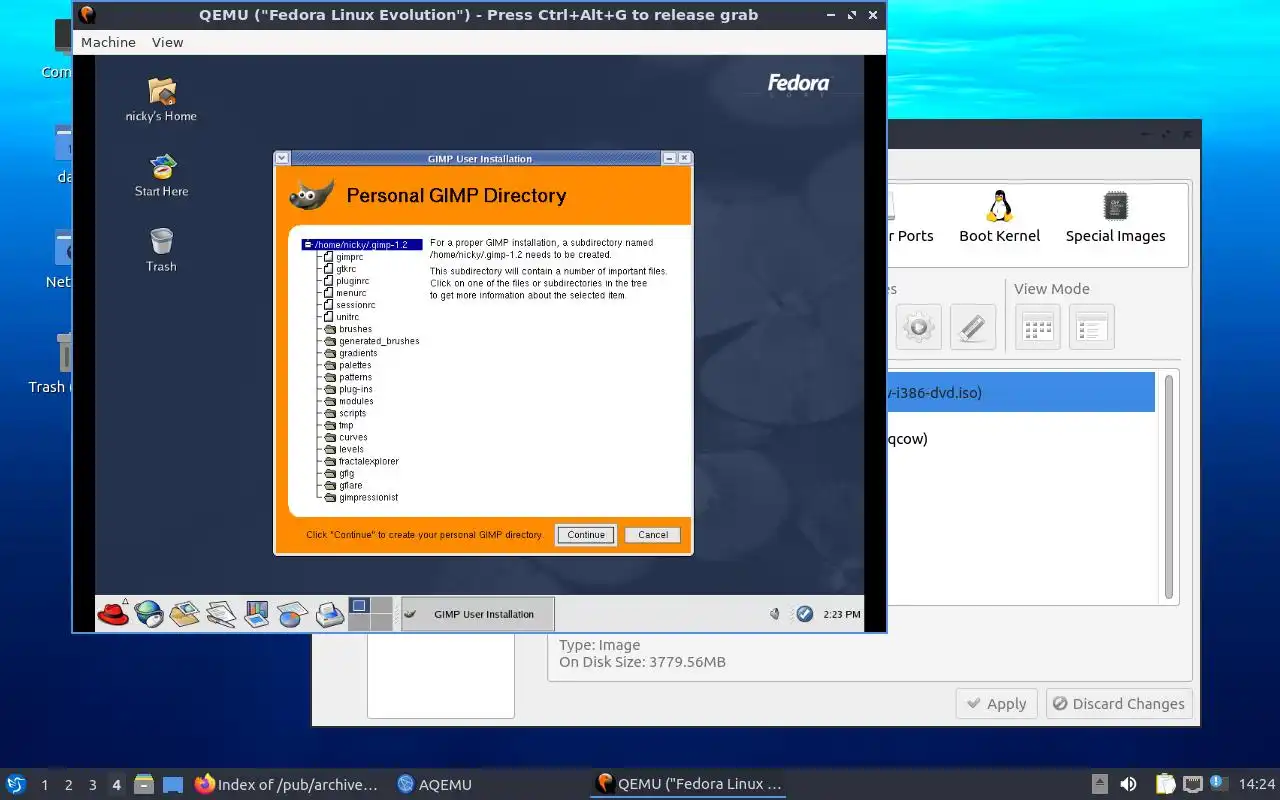Screen dimensions: 1280x800
Task: Open Special Images chip icon in AQEMU
Action: pos(1115,217)
